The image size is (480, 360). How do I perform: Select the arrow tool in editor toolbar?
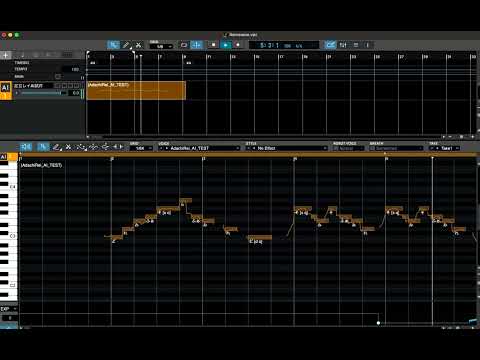click(43, 147)
